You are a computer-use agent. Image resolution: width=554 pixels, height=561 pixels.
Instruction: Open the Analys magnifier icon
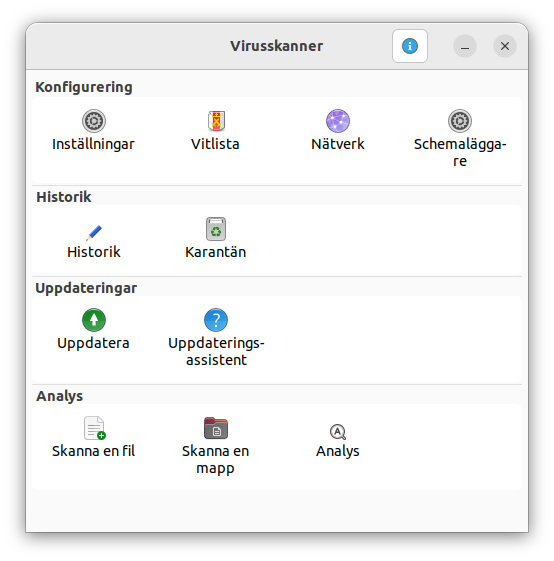pos(337,432)
